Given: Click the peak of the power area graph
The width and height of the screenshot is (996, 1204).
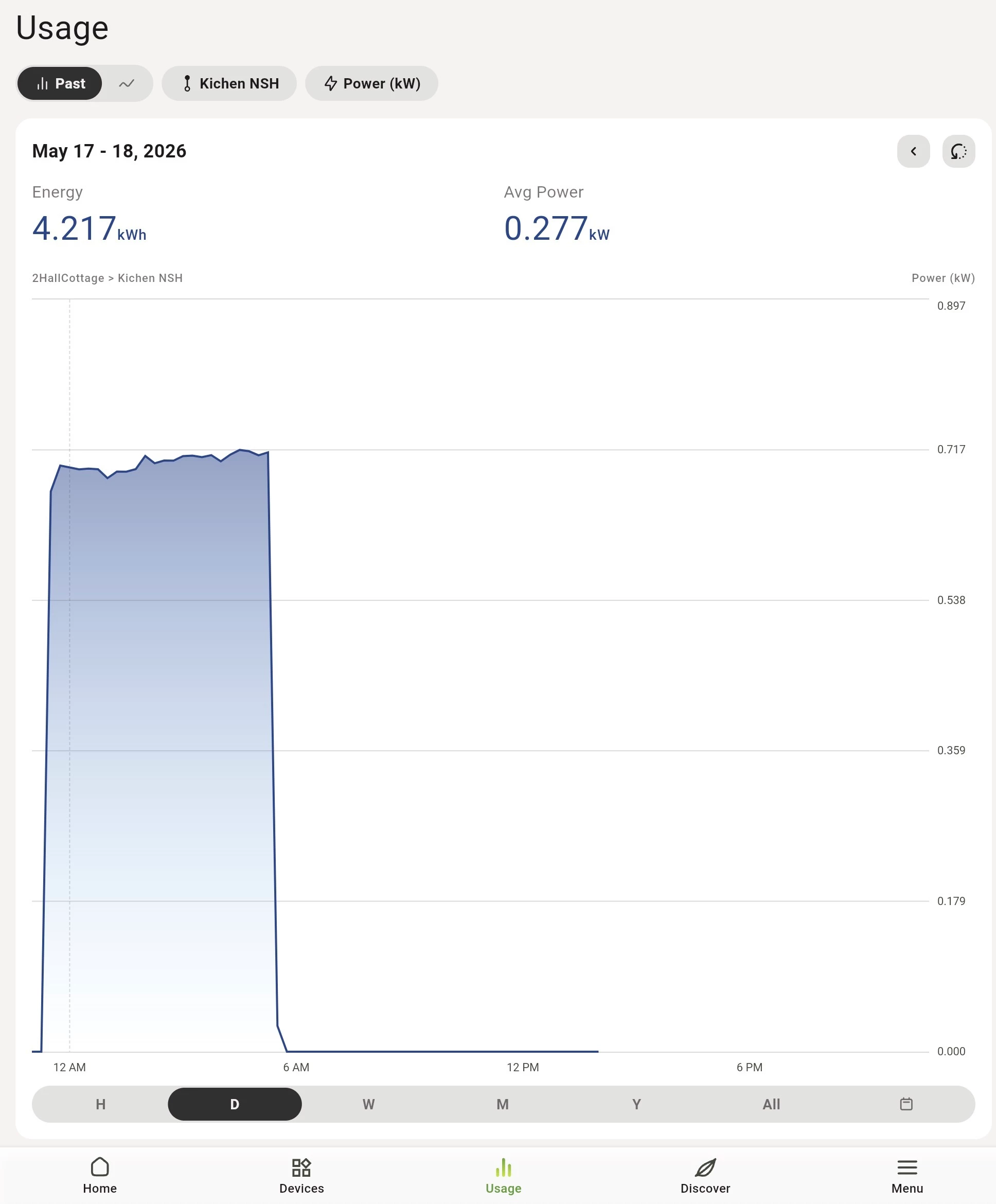Looking at the screenshot, I should tap(240, 450).
